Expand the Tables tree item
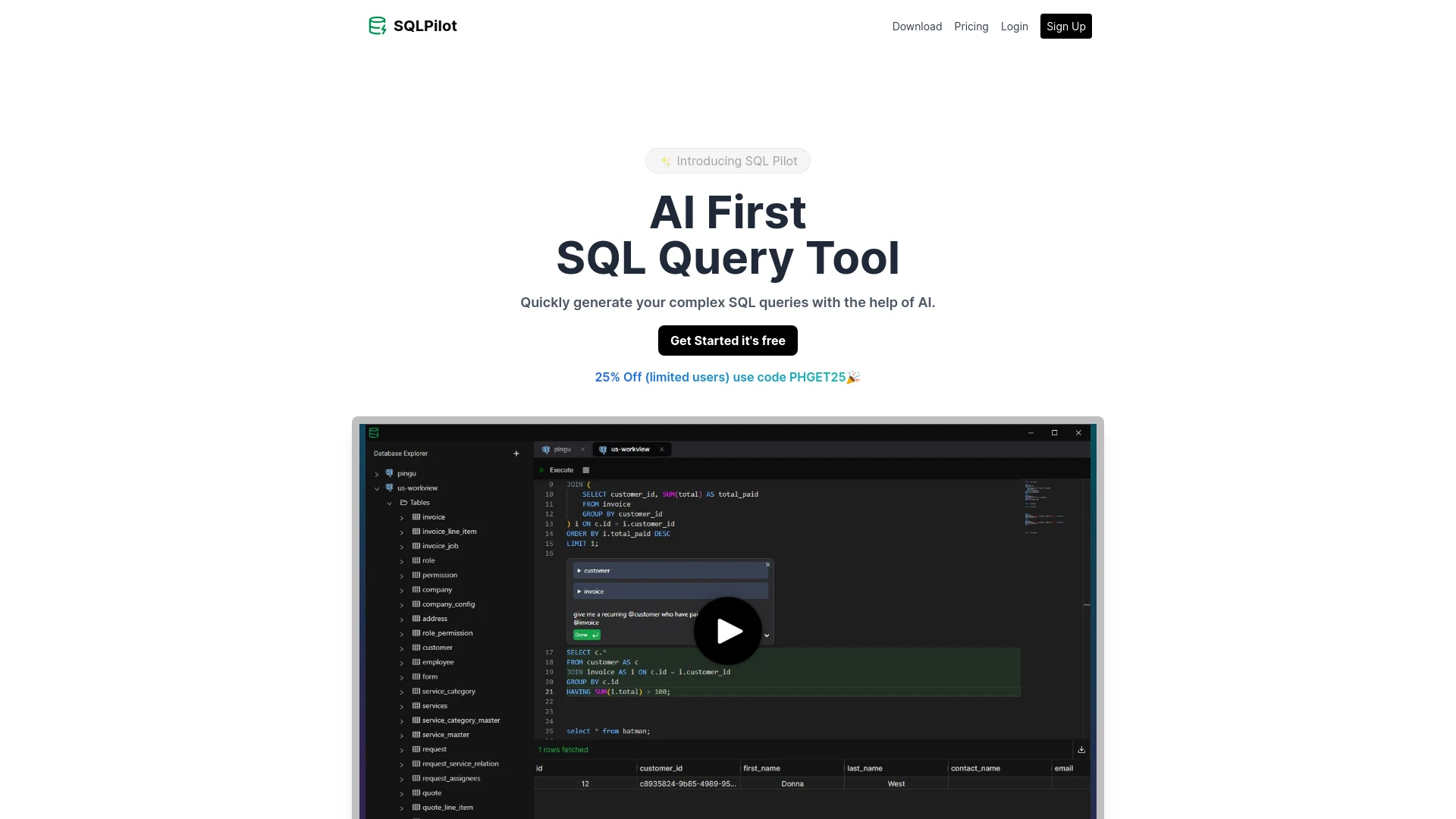1456x819 pixels. 389,502
